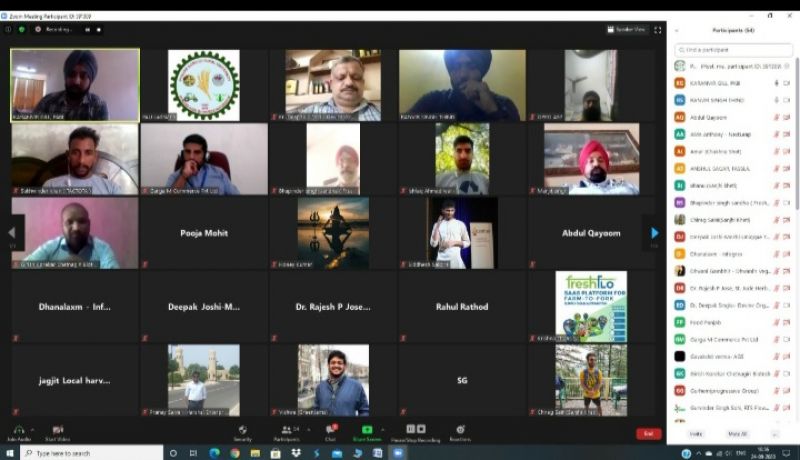Select Rahul Rathod video tile

pos(462,306)
